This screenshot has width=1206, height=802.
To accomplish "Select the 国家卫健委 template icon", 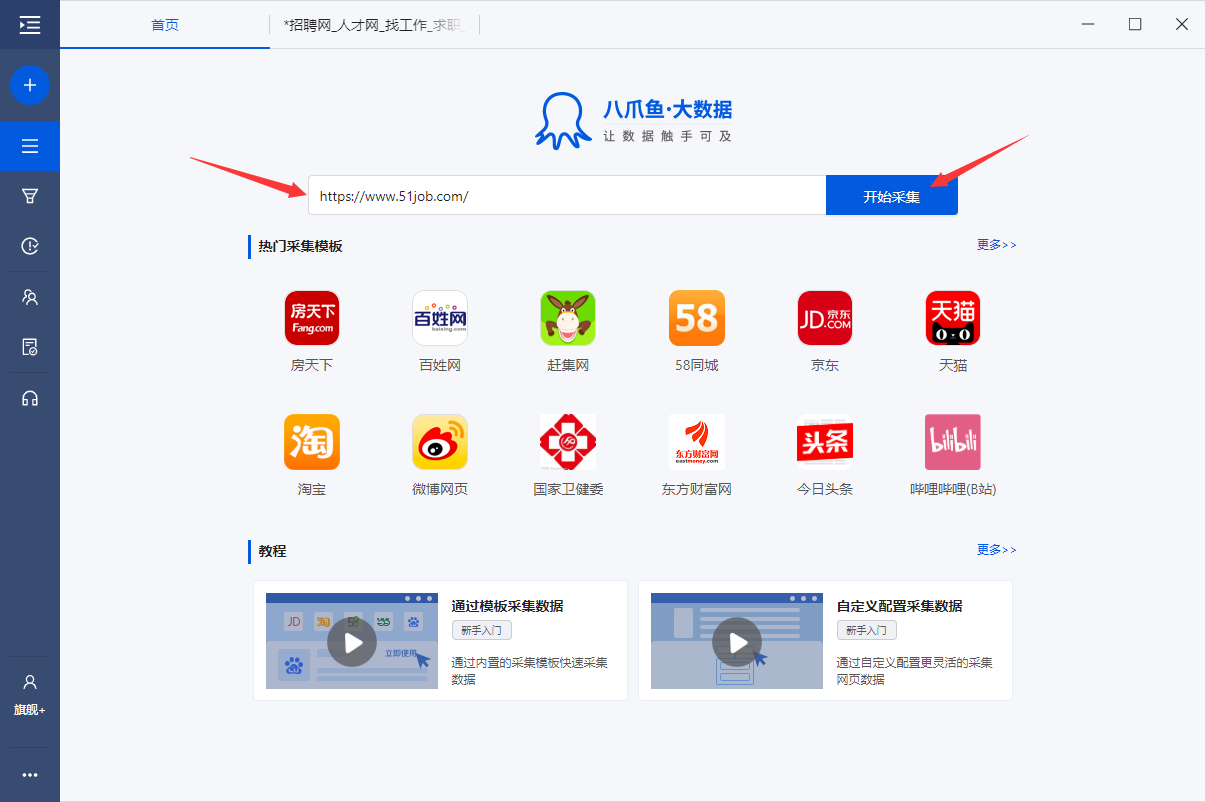I will coord(568,442).
